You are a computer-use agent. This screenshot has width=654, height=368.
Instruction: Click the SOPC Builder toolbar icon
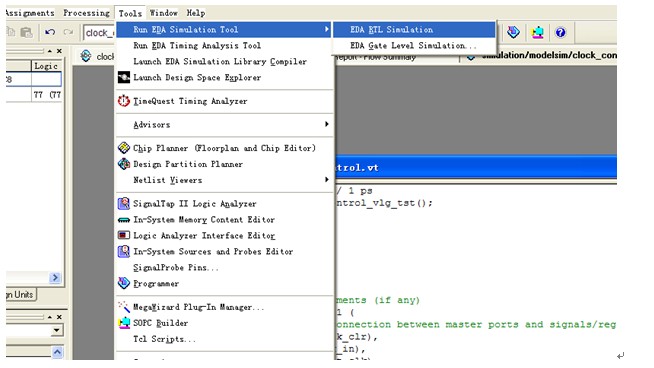(x=538, y=32)
